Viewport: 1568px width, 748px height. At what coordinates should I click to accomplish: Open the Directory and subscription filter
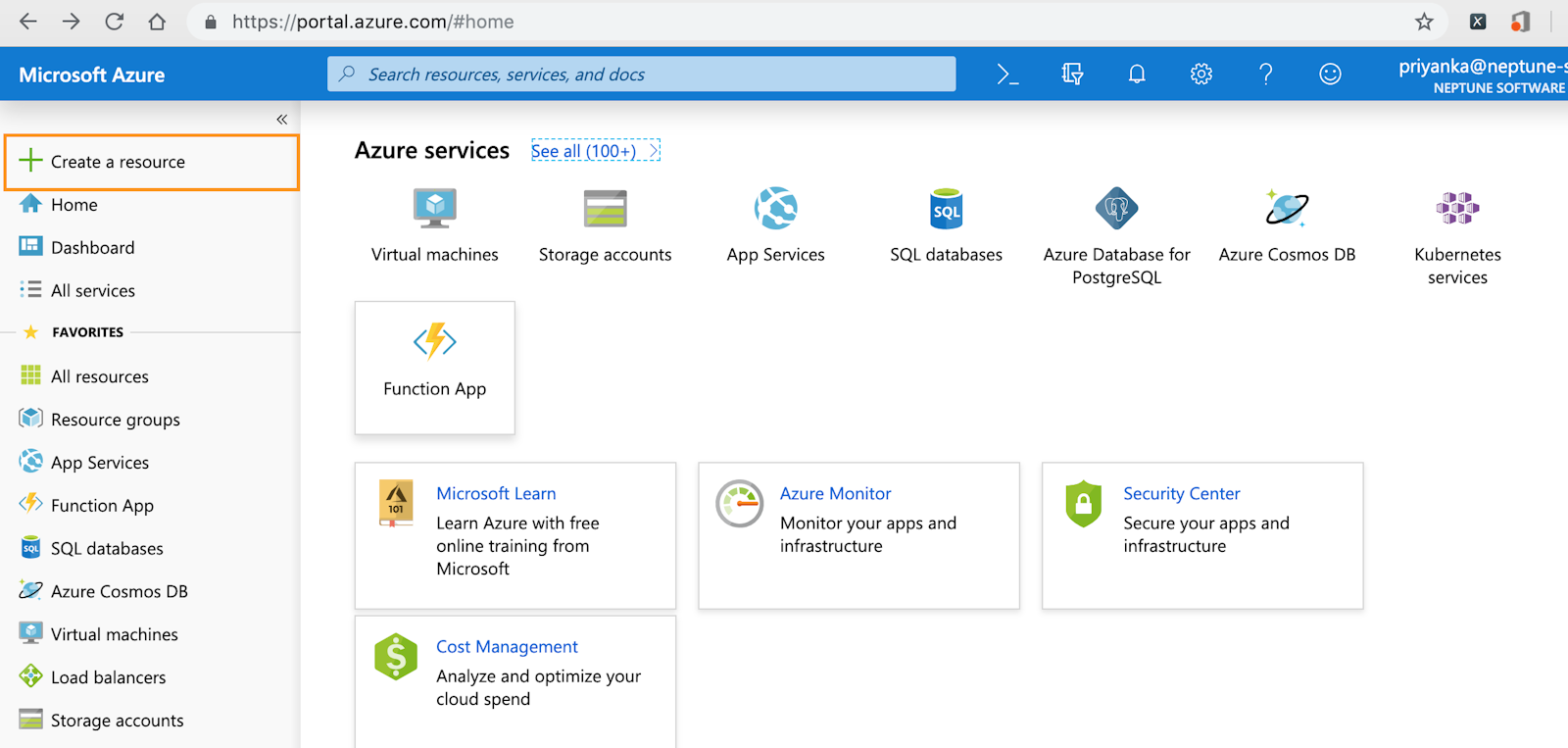[x=1072, y=75]
